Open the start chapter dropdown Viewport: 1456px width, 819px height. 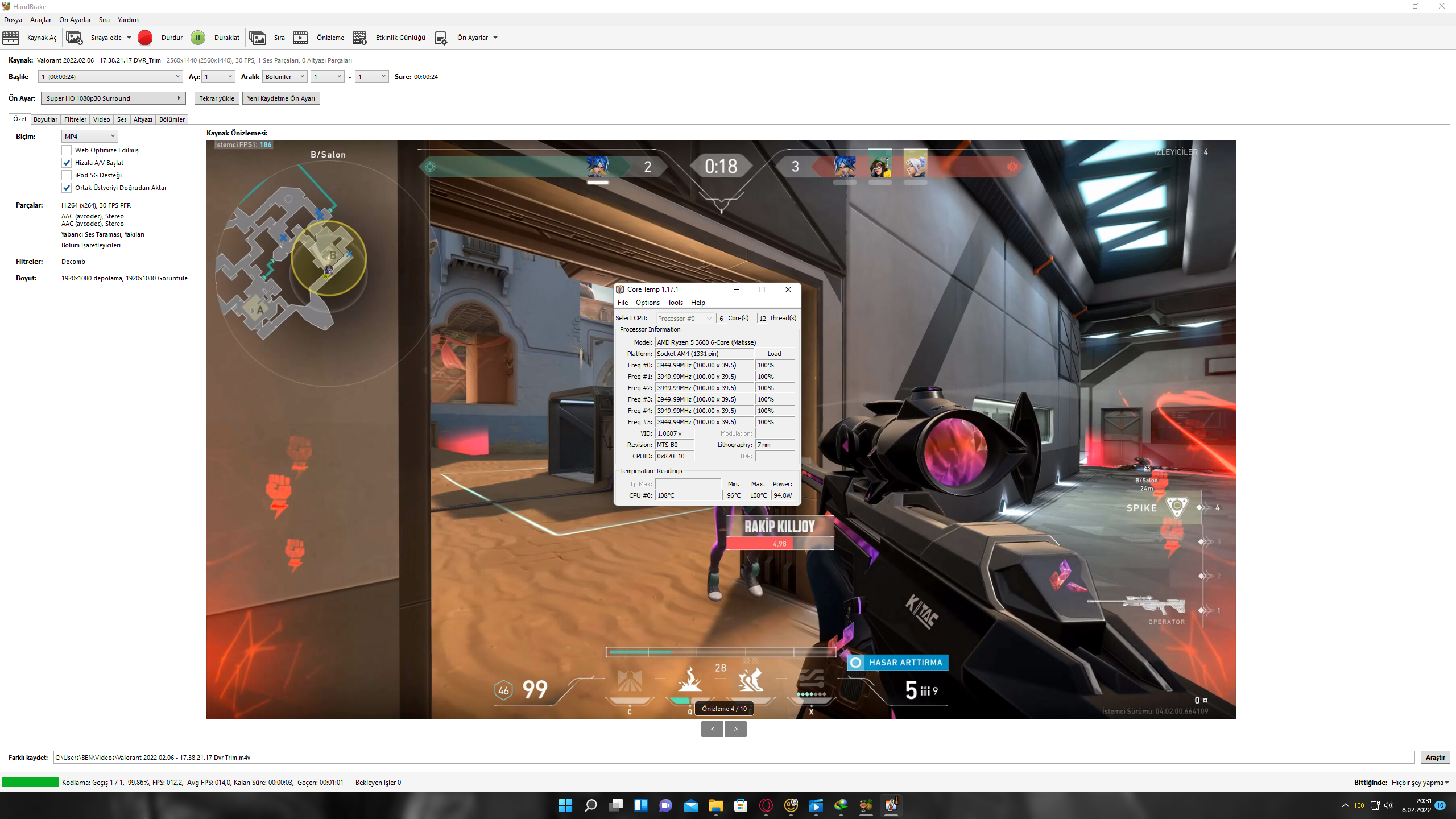click(328, 77)
